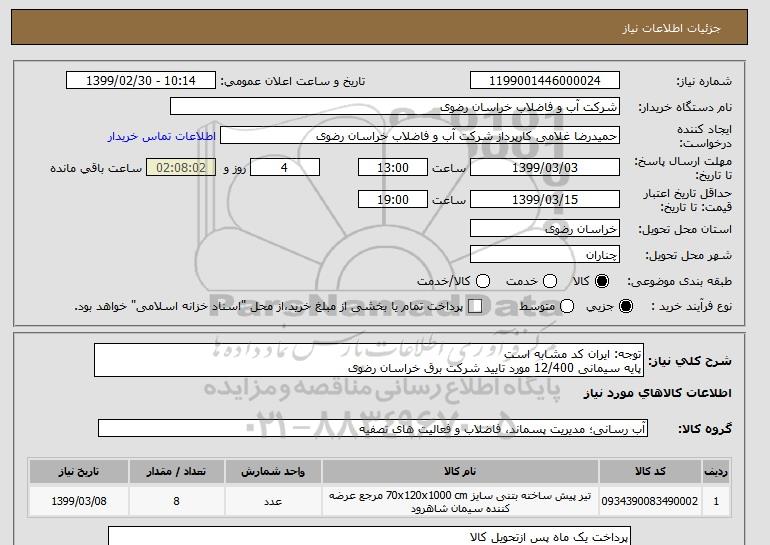Open اطلاعات تماس خریدار link
770x545 pixels.
click(162, 136)
